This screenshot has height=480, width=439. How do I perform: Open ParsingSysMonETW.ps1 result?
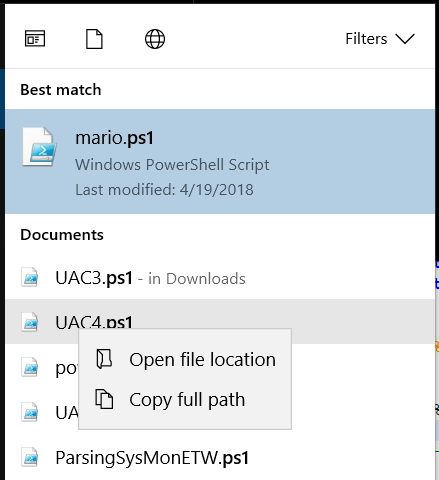point(220,457)
